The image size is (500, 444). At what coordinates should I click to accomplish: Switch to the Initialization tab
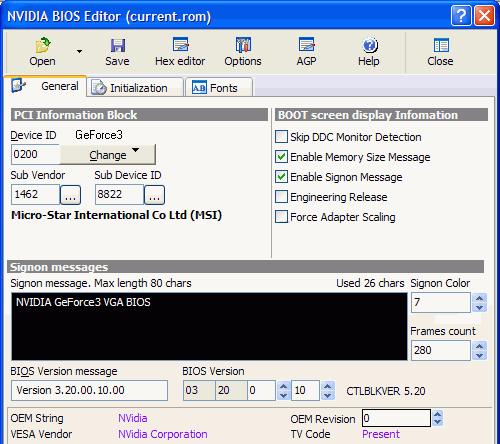tap(135, 88)
